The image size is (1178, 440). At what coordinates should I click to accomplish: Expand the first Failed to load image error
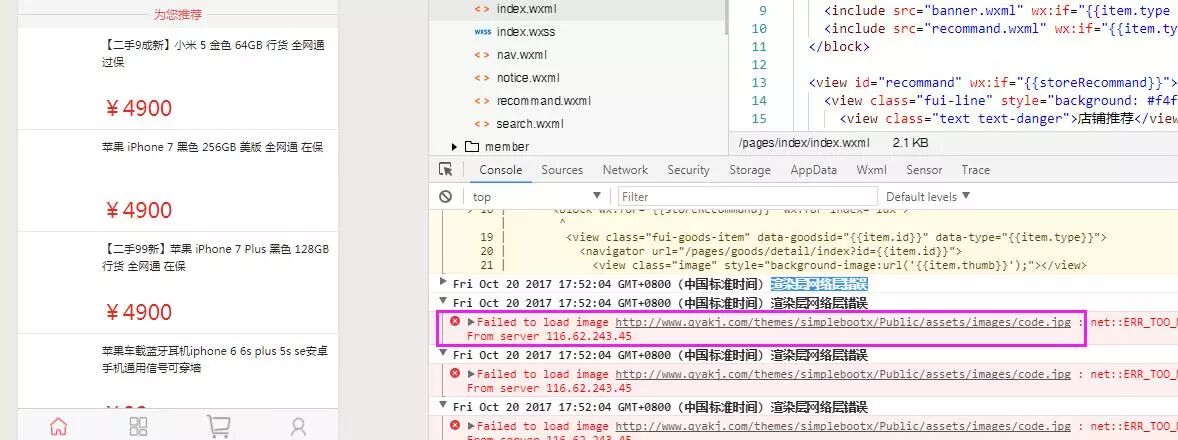472,322
